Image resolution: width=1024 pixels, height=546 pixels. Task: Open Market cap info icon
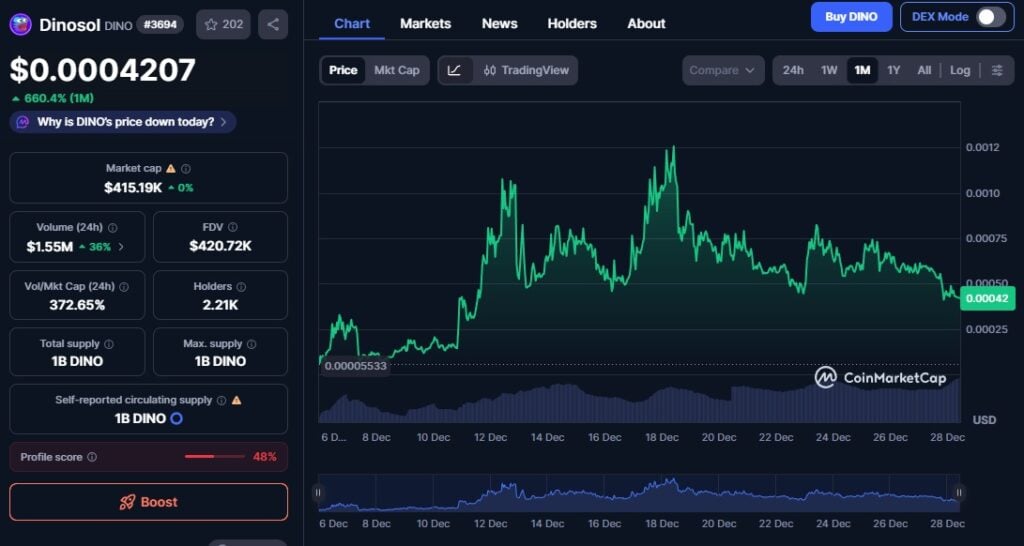pos(185,169)
